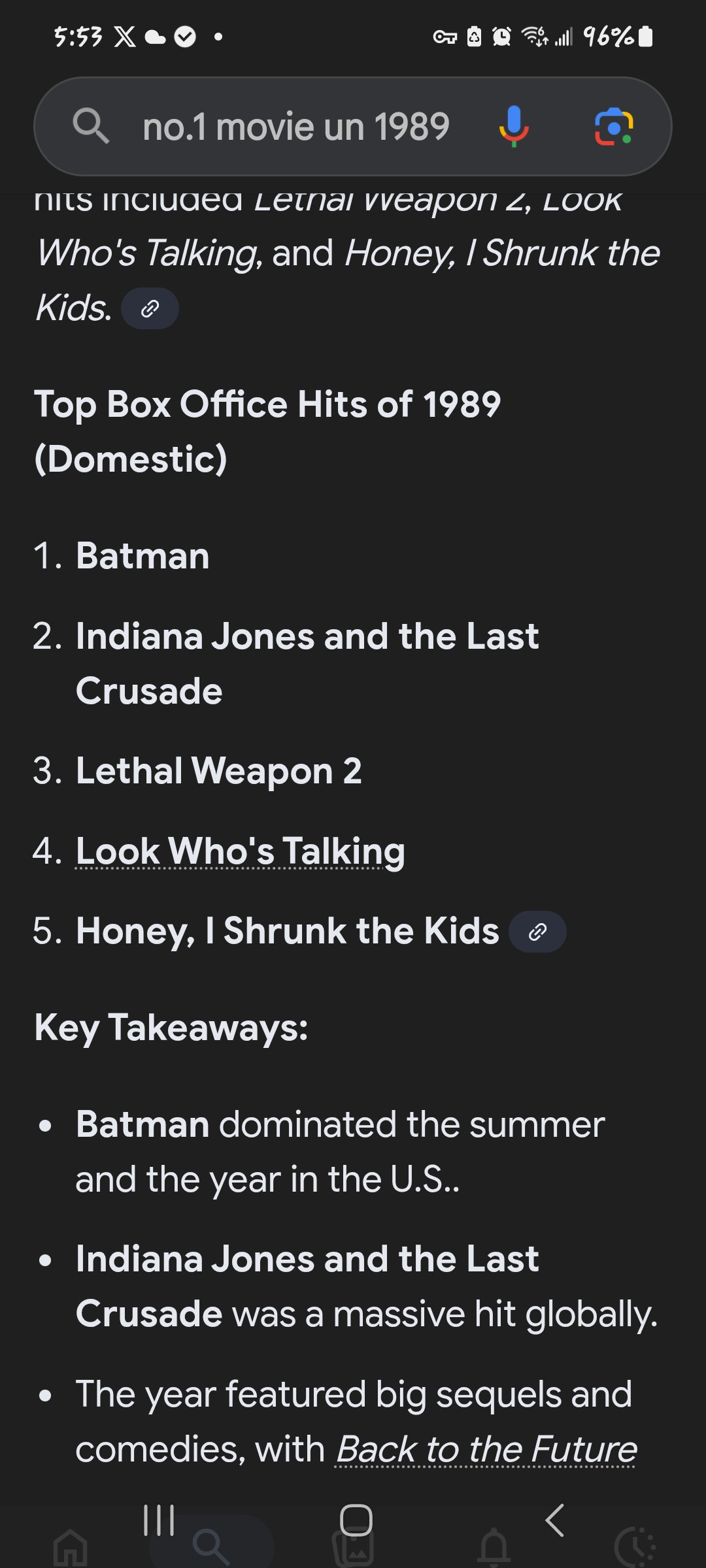Open the Look Who's Talking link

tap(241, 851)
